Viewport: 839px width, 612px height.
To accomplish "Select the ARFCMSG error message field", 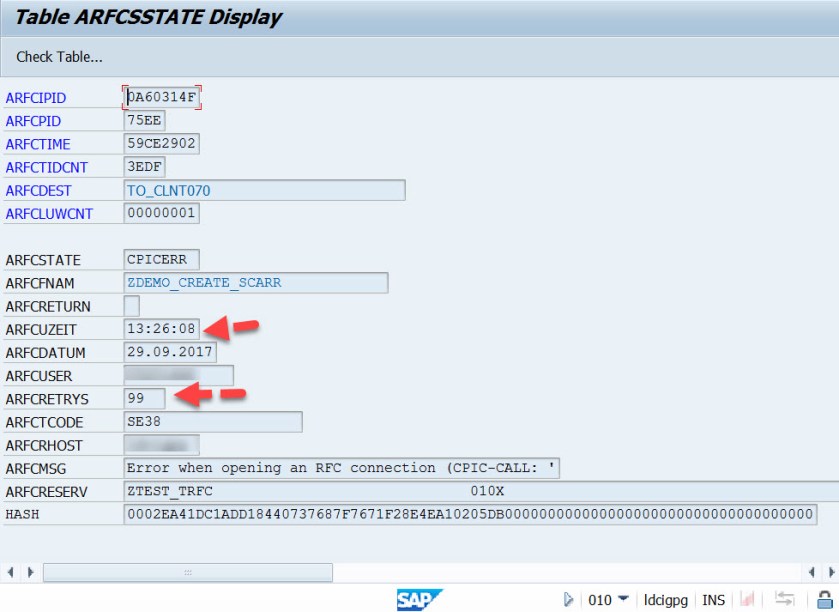I will click(341, 468).
